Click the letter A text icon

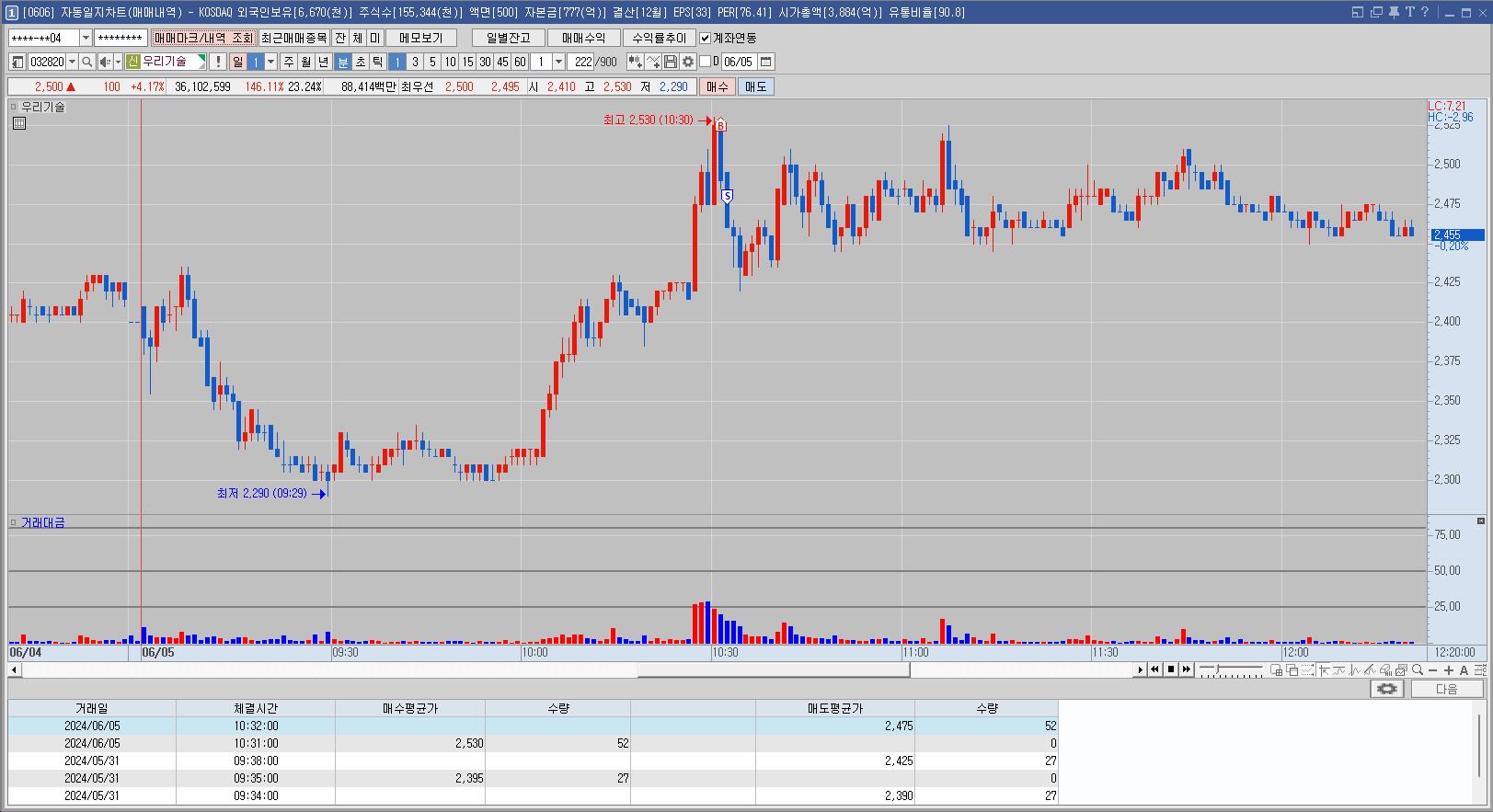click(x=1464, y=669)
